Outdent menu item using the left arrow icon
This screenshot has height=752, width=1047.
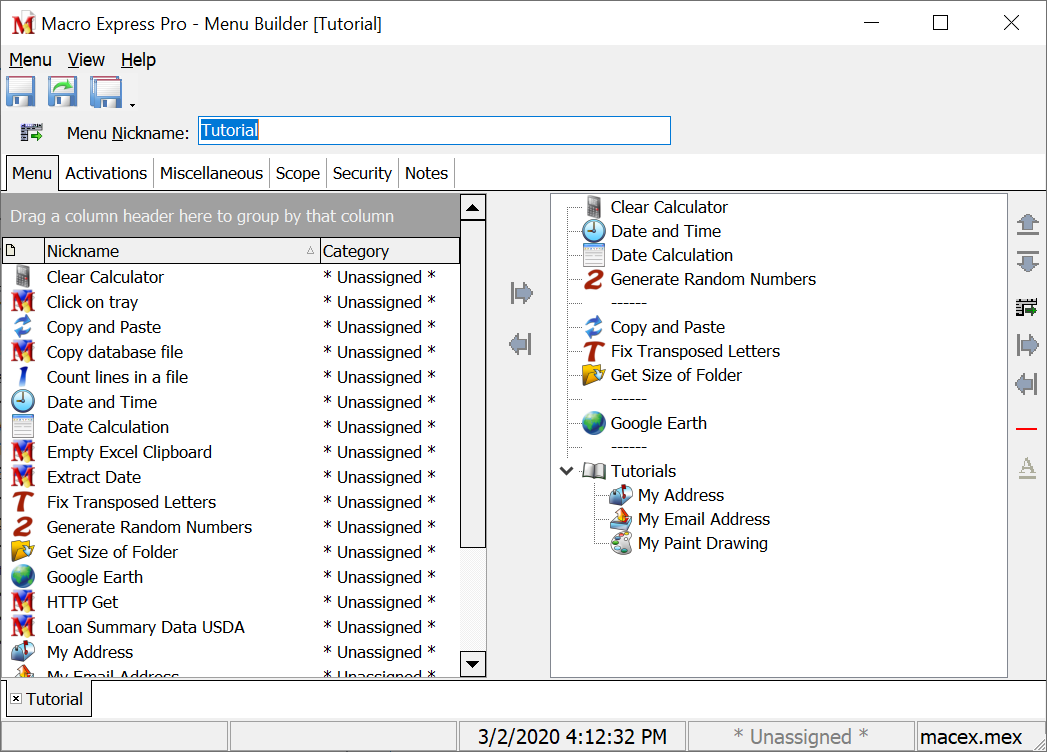1026,384
